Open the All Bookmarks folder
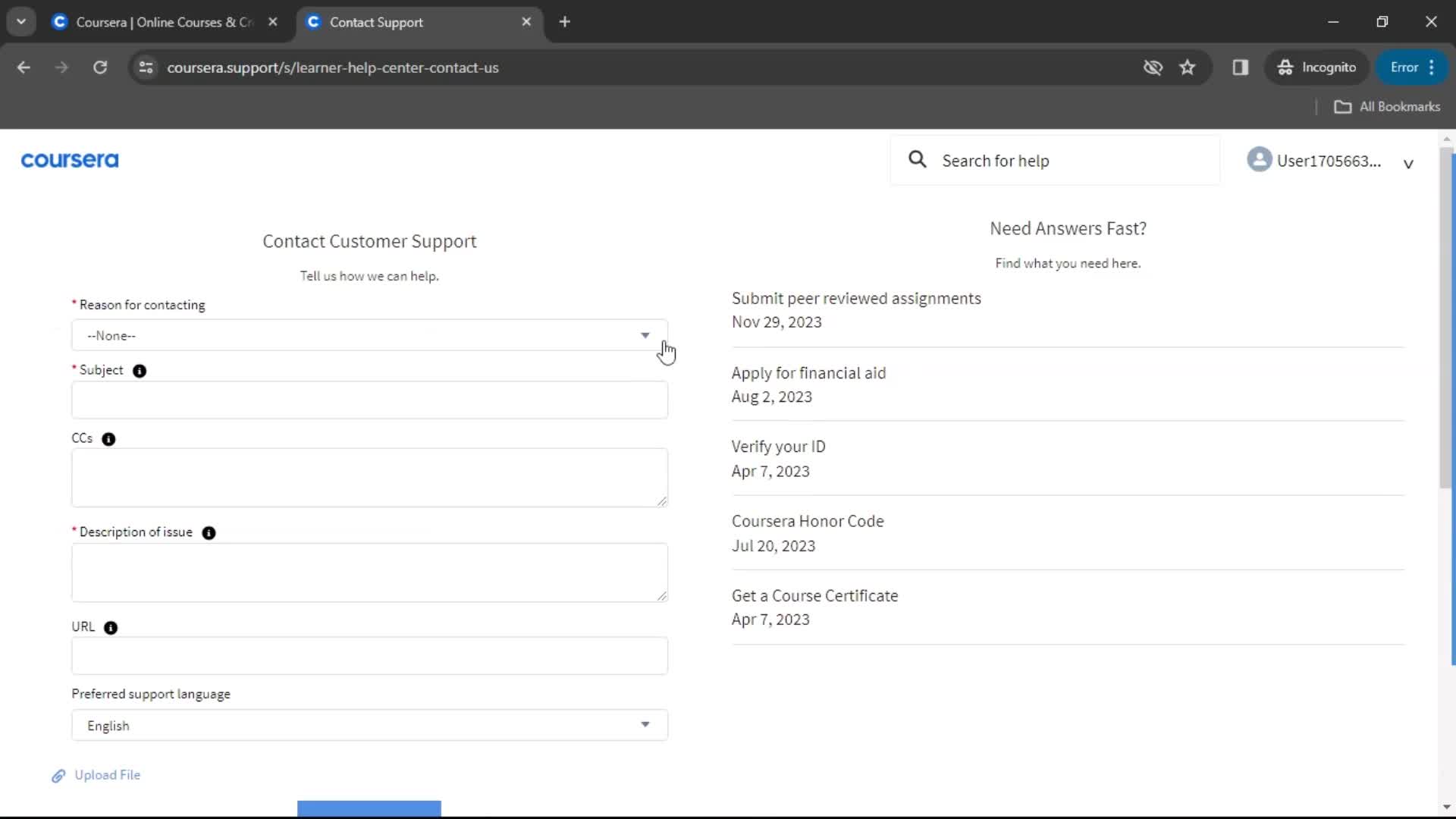Image resolution: width=1456 pixels, height=819 pixels. coord(1387,107)
